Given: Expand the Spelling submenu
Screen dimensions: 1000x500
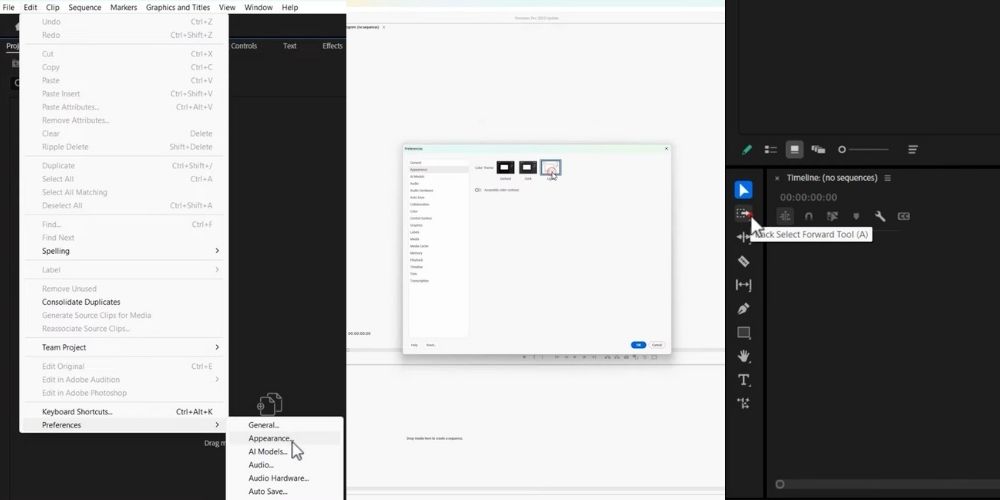Looking at the screenshot, I should coord(124,251).
